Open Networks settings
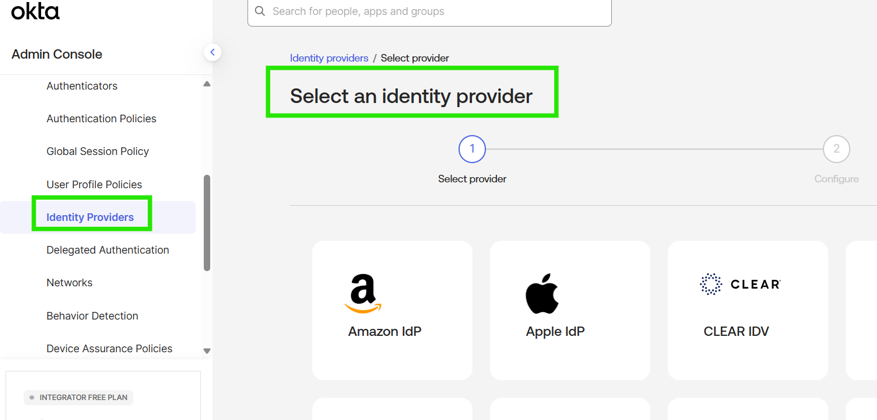877x420 pixels. tap(69, 283)
